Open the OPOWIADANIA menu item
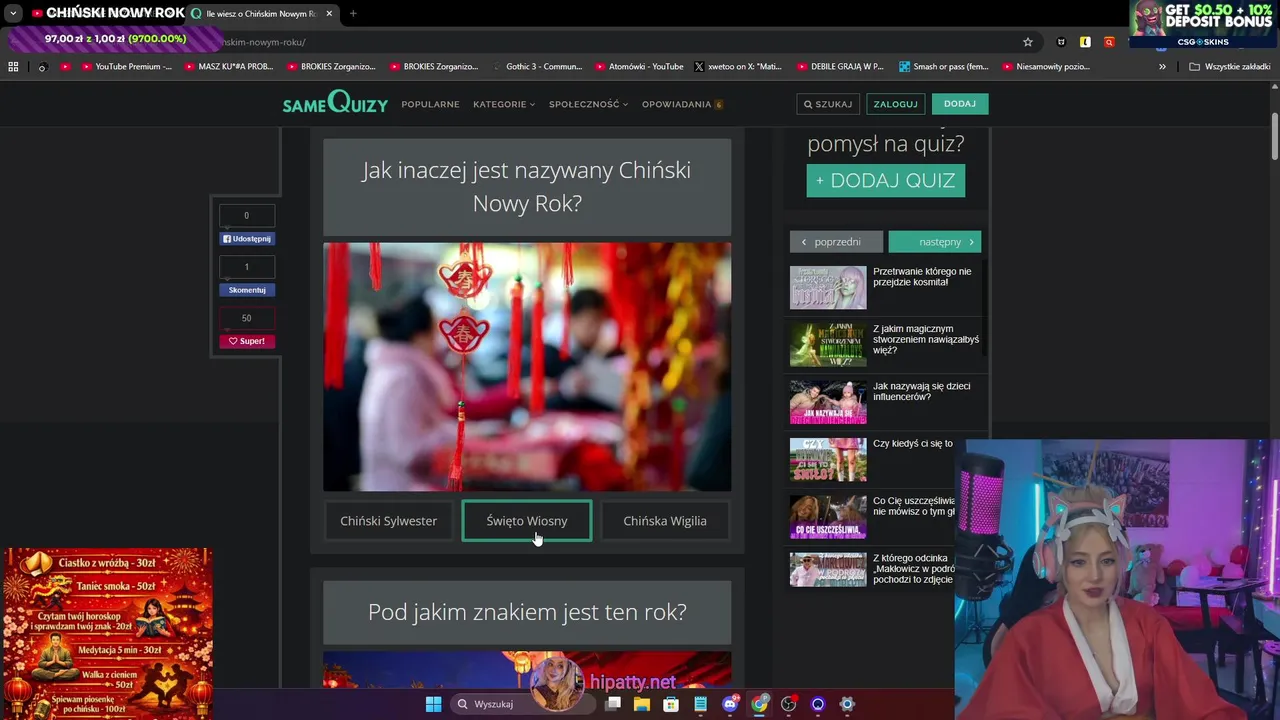Viewport: 1280px width, 720px height. pyautogui.click(x=682, y=104)
